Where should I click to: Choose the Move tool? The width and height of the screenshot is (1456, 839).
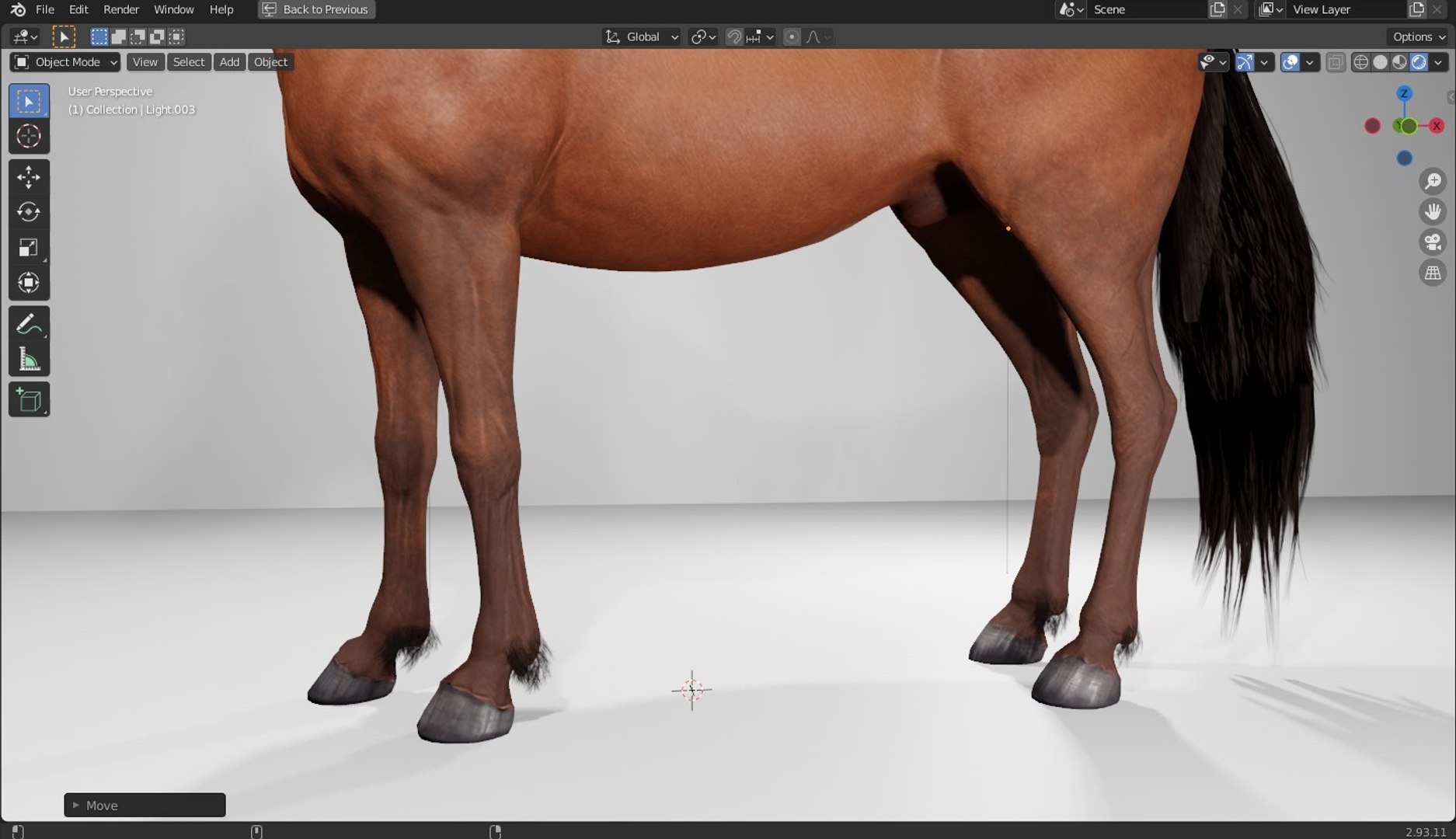pos(29,177)
